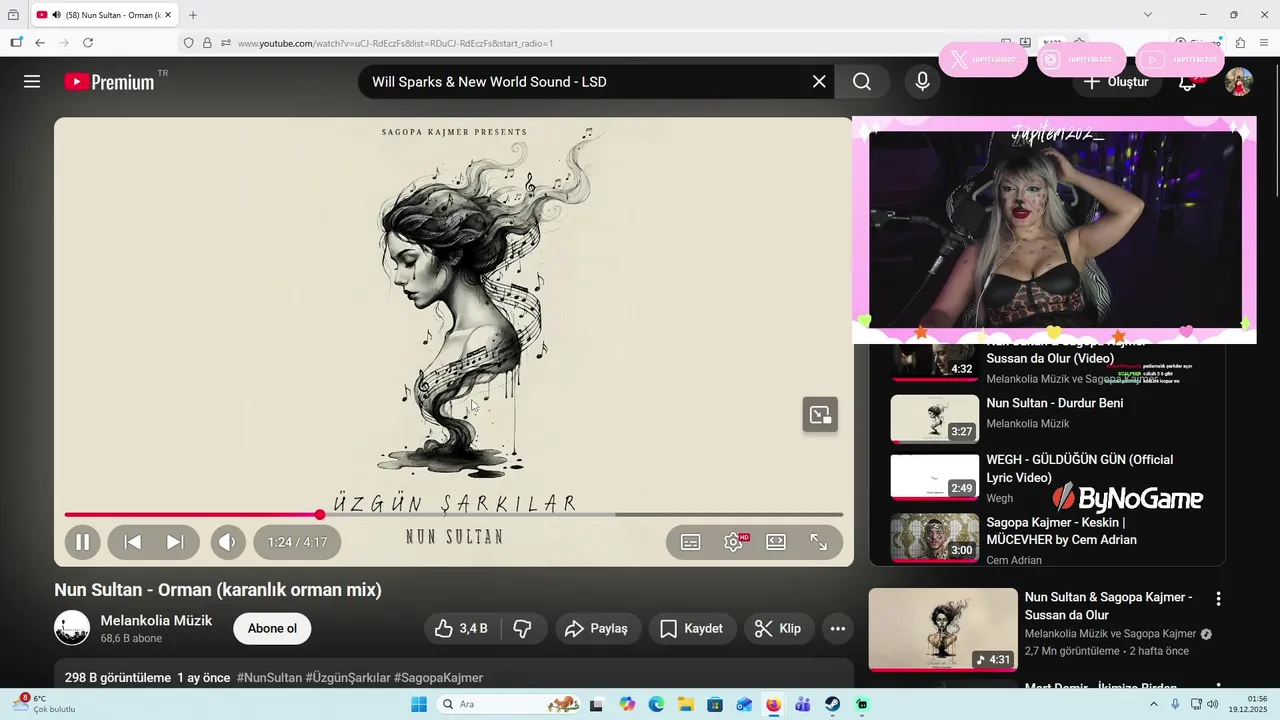This screenshot has width=1280, height=720.
Task: Skip to the previous track
Action: pyautogui.click(x=132, y=542)
